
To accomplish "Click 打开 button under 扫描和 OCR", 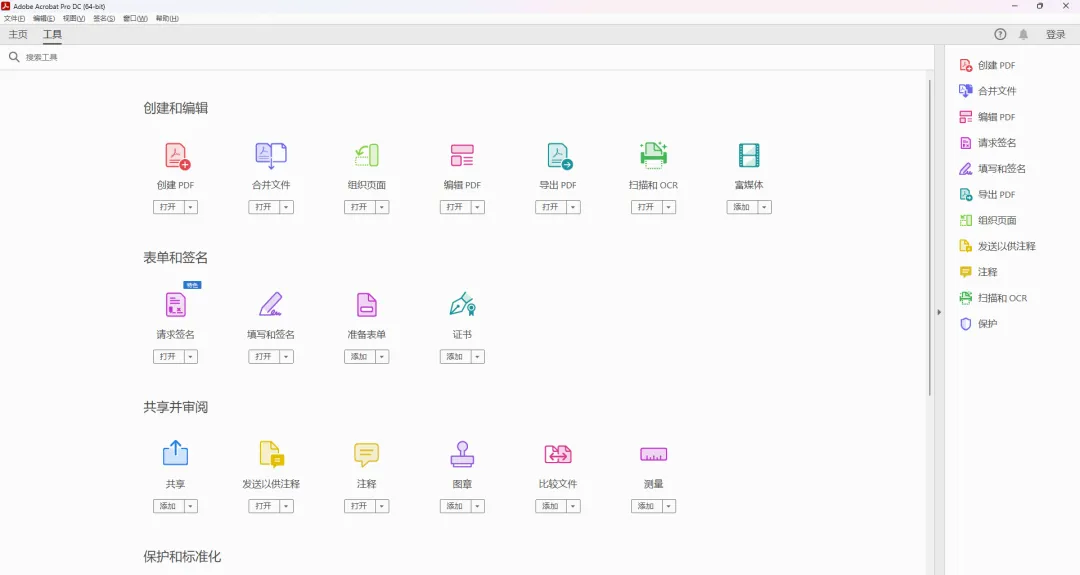I will pos(646,207).
